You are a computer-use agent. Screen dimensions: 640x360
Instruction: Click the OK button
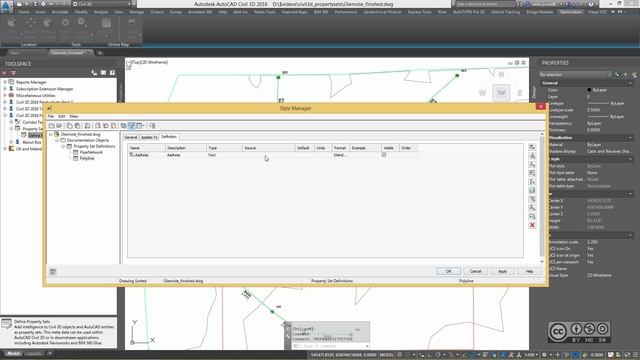click(448, 271)
